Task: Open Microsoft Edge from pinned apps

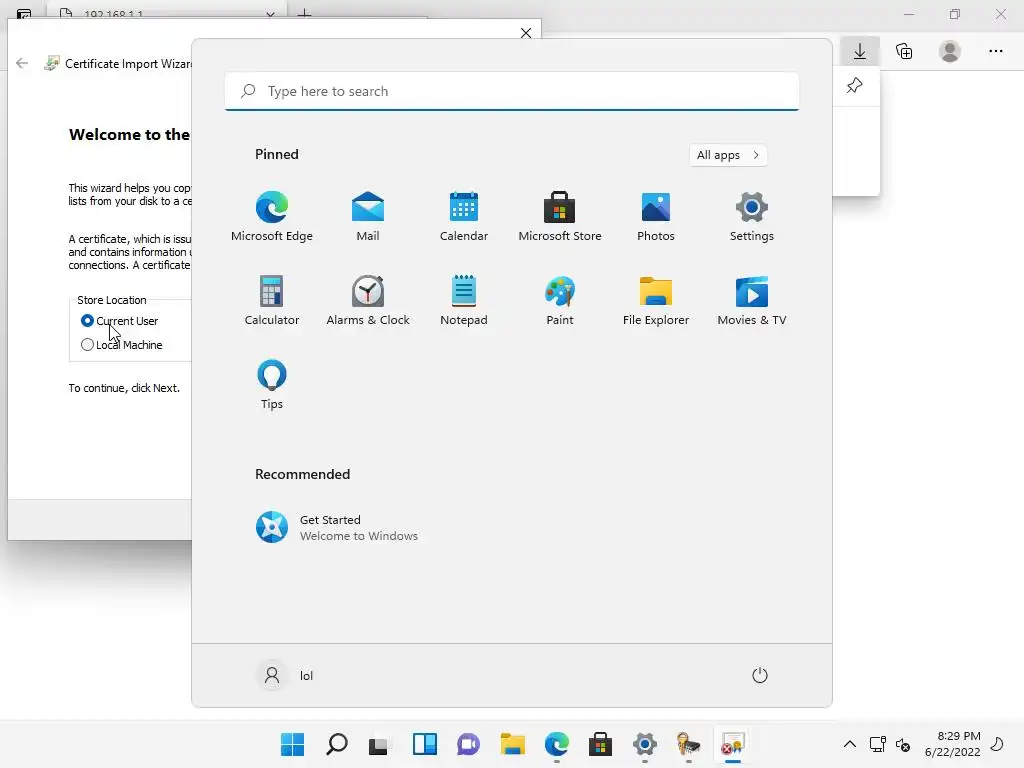Action: pos(272,216)
